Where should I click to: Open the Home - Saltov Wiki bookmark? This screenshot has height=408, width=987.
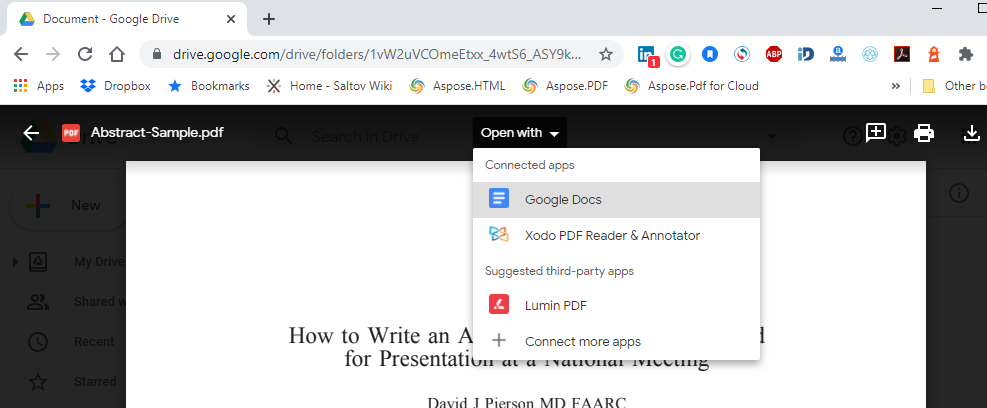(x=329, y=86)
